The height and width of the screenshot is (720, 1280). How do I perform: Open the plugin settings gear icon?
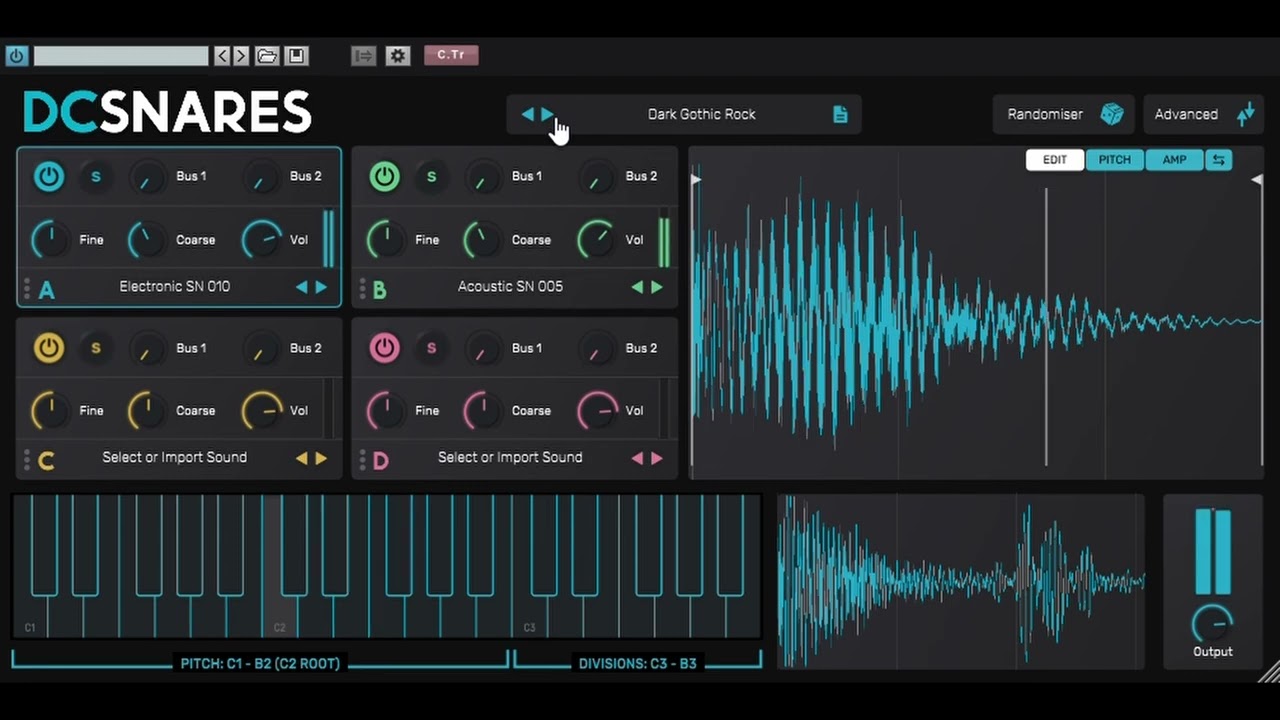(x=398, y=56)
